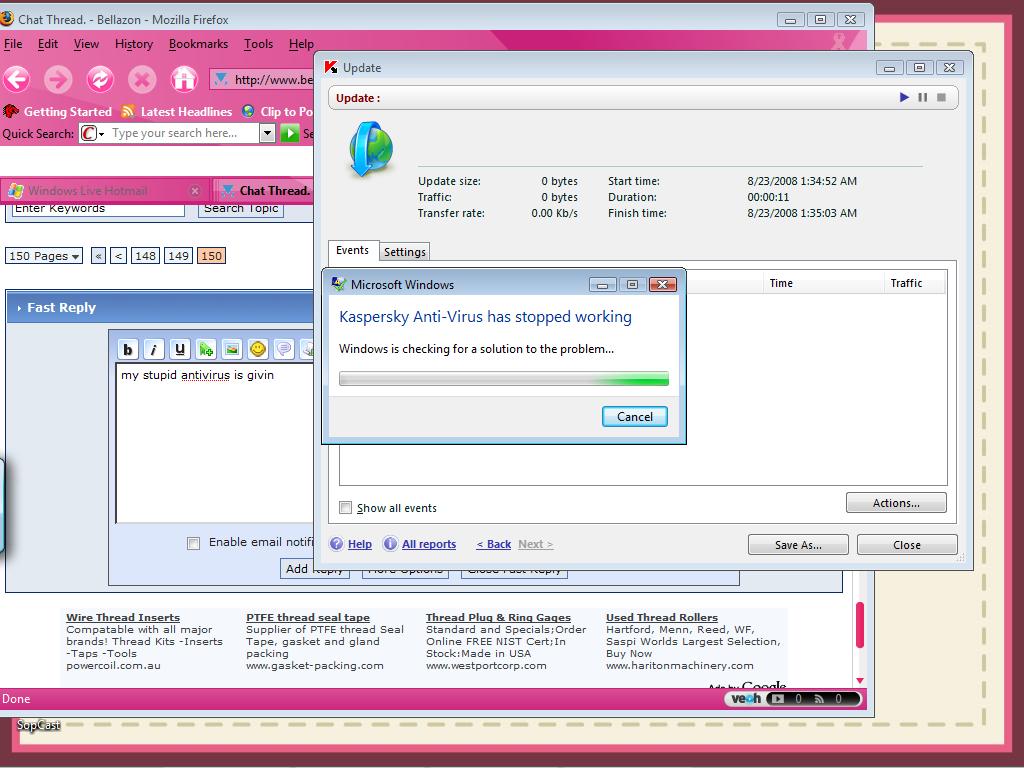Click Firefox's Stop loading button
Image resolution: width=1024 pixels, height=768 pixels.
[x=142, y=80]
